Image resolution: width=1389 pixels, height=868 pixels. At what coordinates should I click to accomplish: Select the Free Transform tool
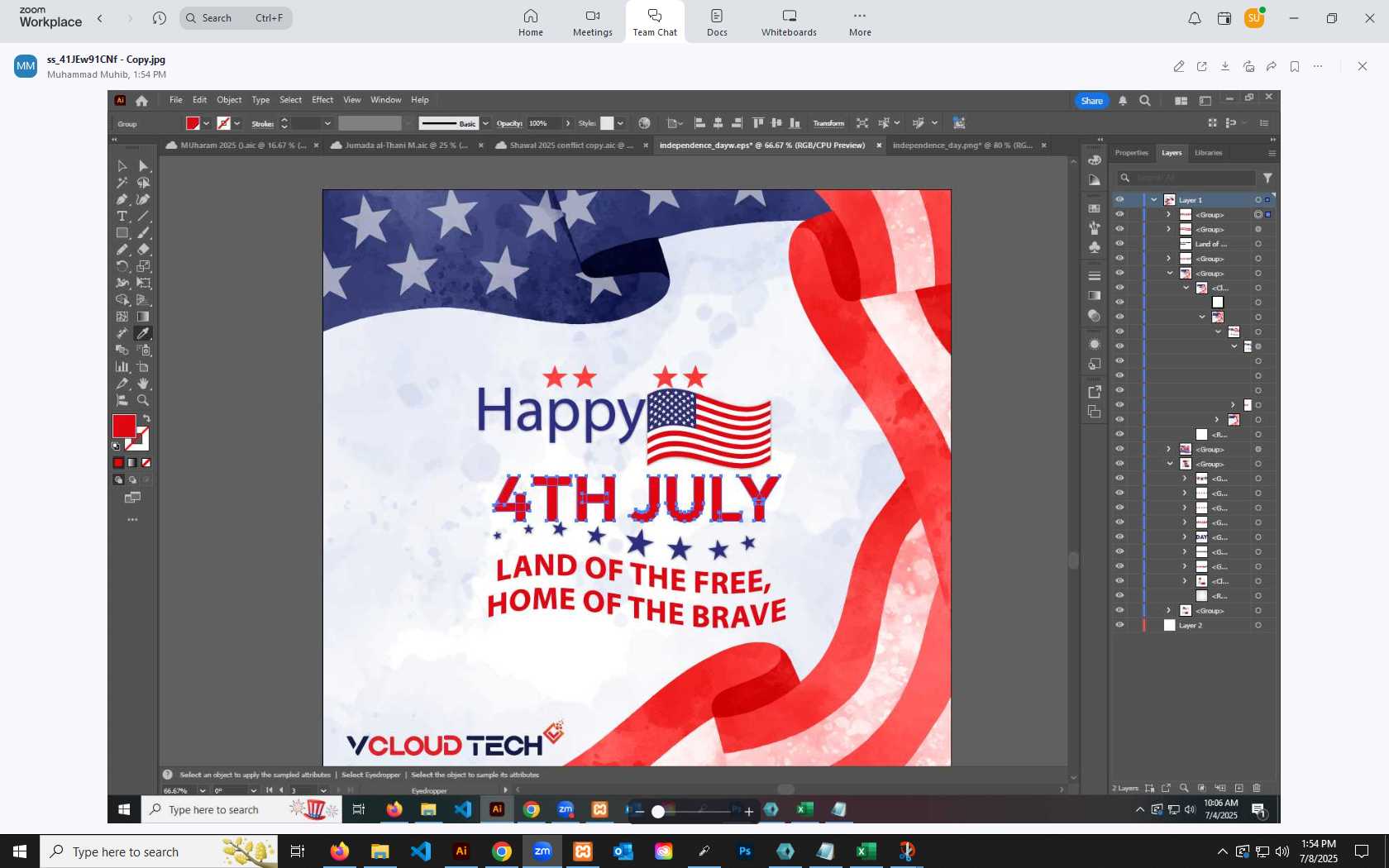(x=144, y=283)
